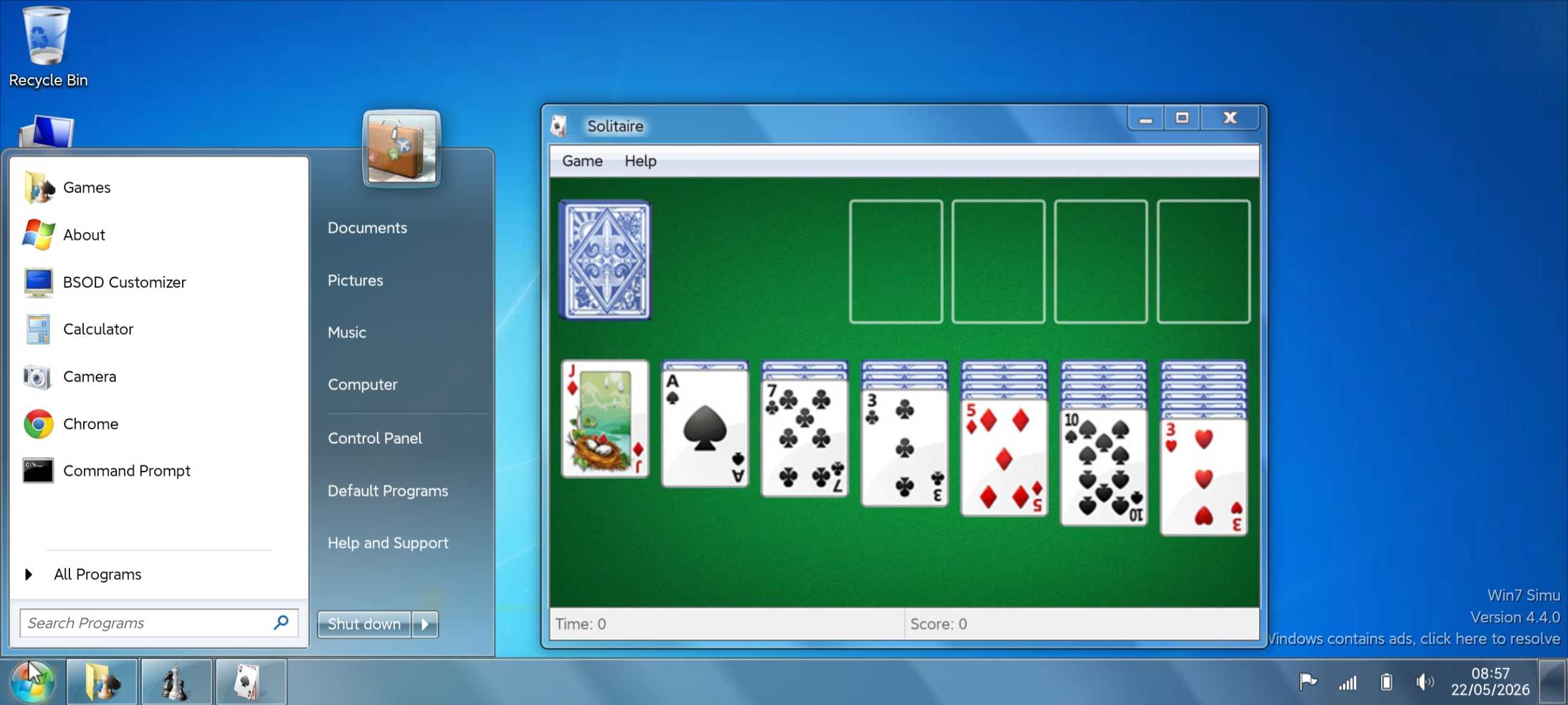This screenshot has height=705, width=1568.
Task: Maximize the Solitaire window
Action: [1182, 118]
